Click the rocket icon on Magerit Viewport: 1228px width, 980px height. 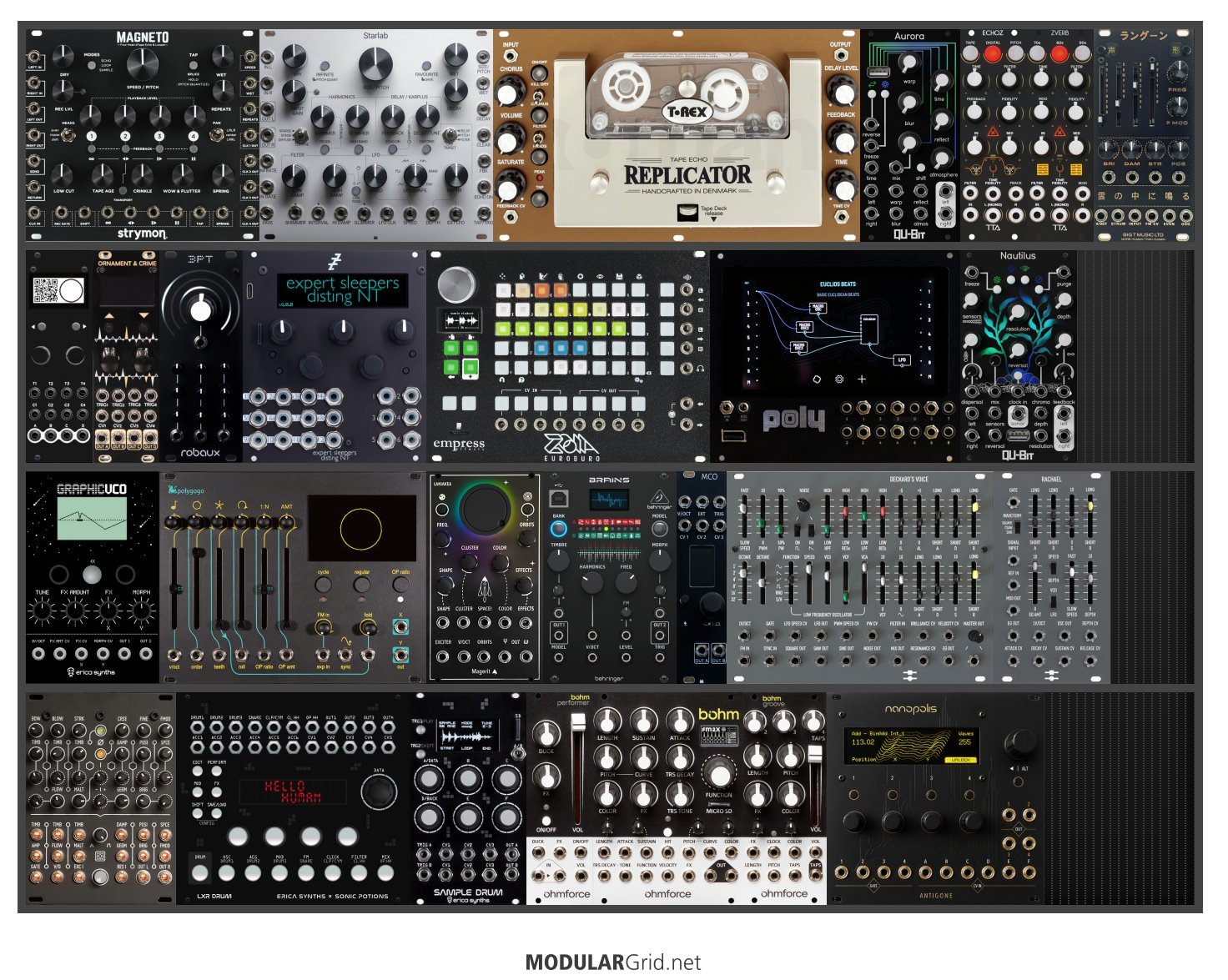coord(485,590)
